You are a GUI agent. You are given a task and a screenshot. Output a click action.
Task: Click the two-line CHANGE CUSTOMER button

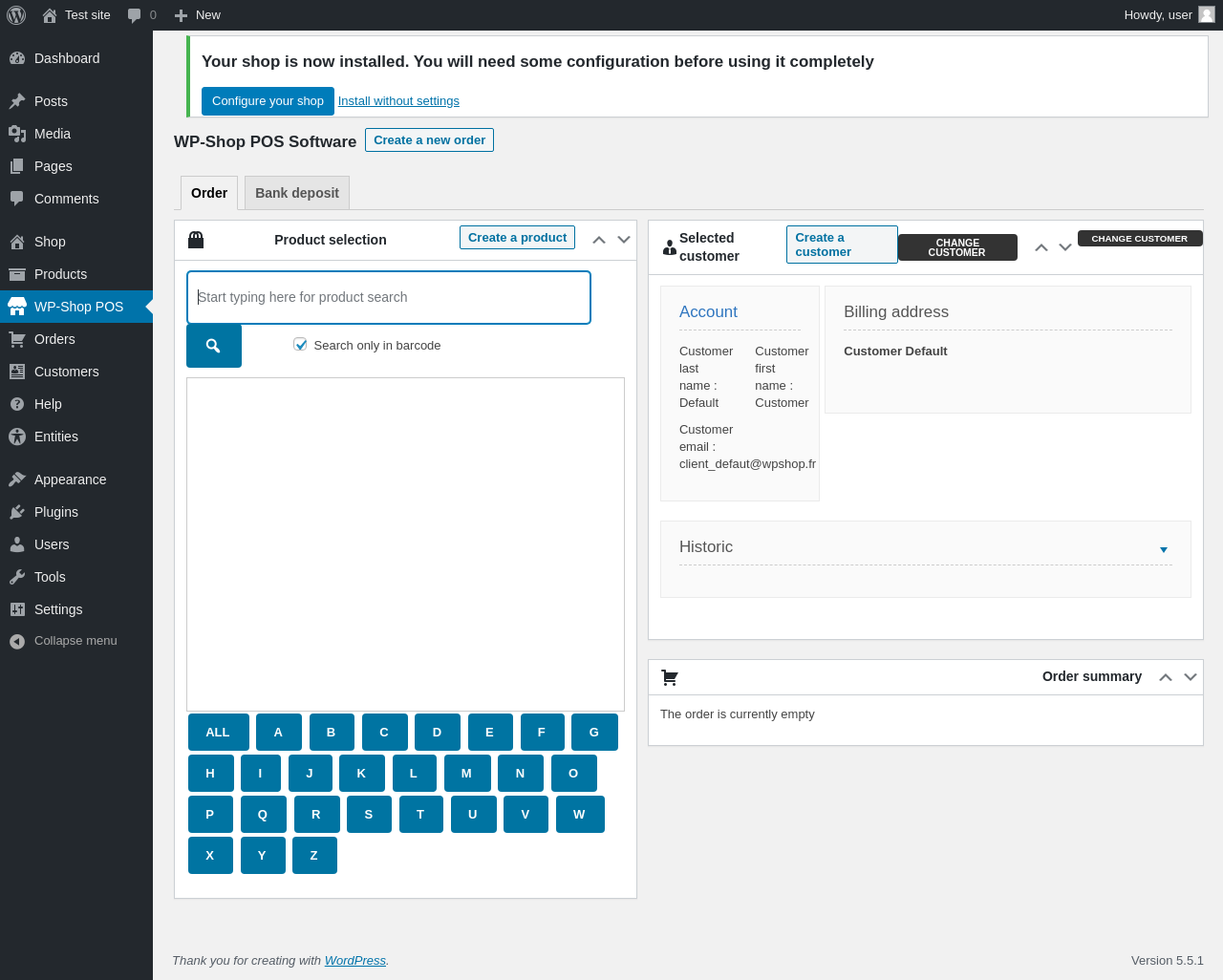[957, 247]
